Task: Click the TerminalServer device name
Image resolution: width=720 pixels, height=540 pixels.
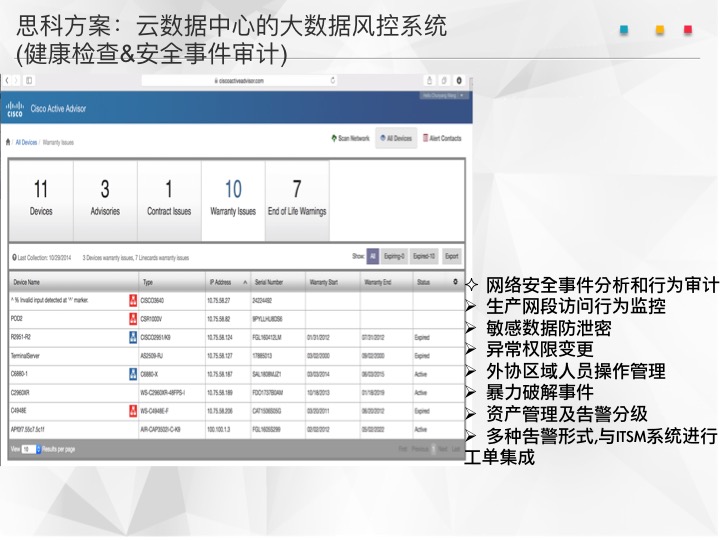Action: pyautogui.click(x=25, y=355)
